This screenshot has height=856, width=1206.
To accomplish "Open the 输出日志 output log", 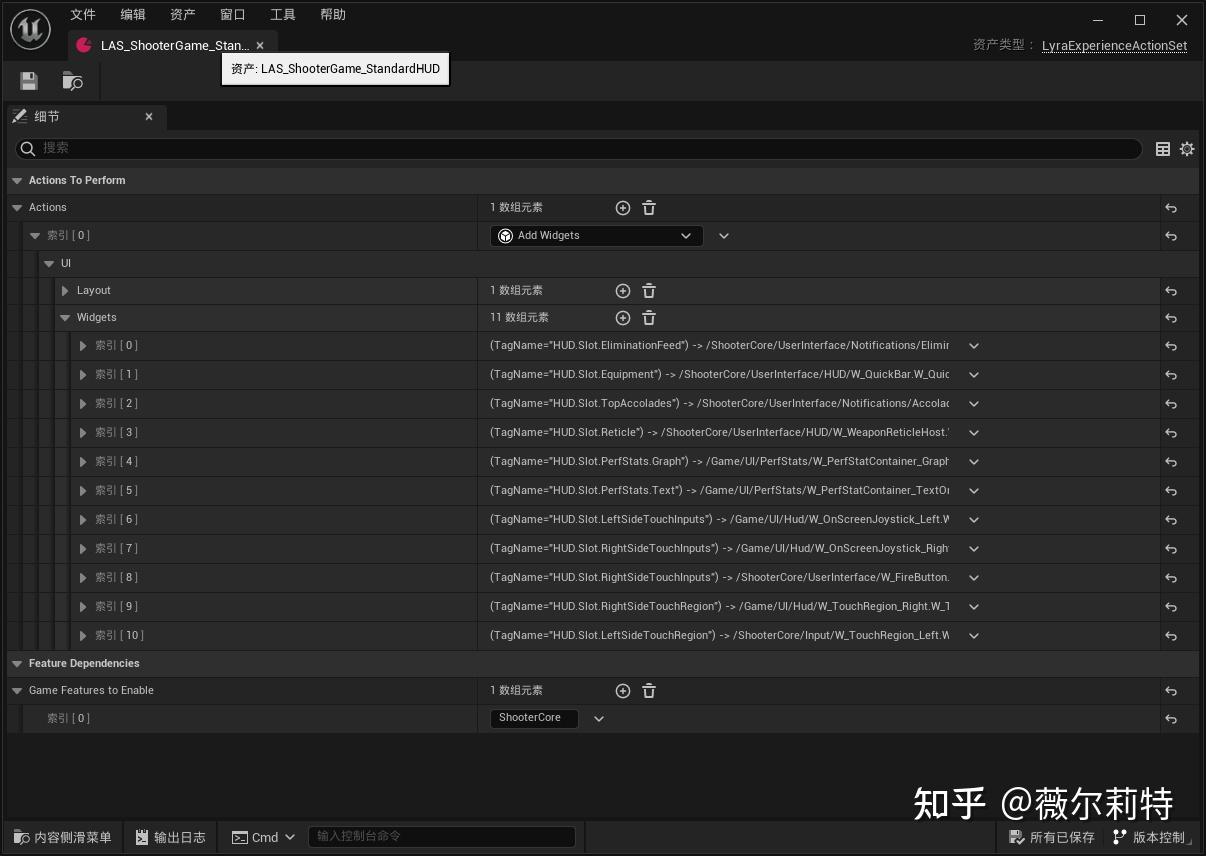I will [170, 837].
